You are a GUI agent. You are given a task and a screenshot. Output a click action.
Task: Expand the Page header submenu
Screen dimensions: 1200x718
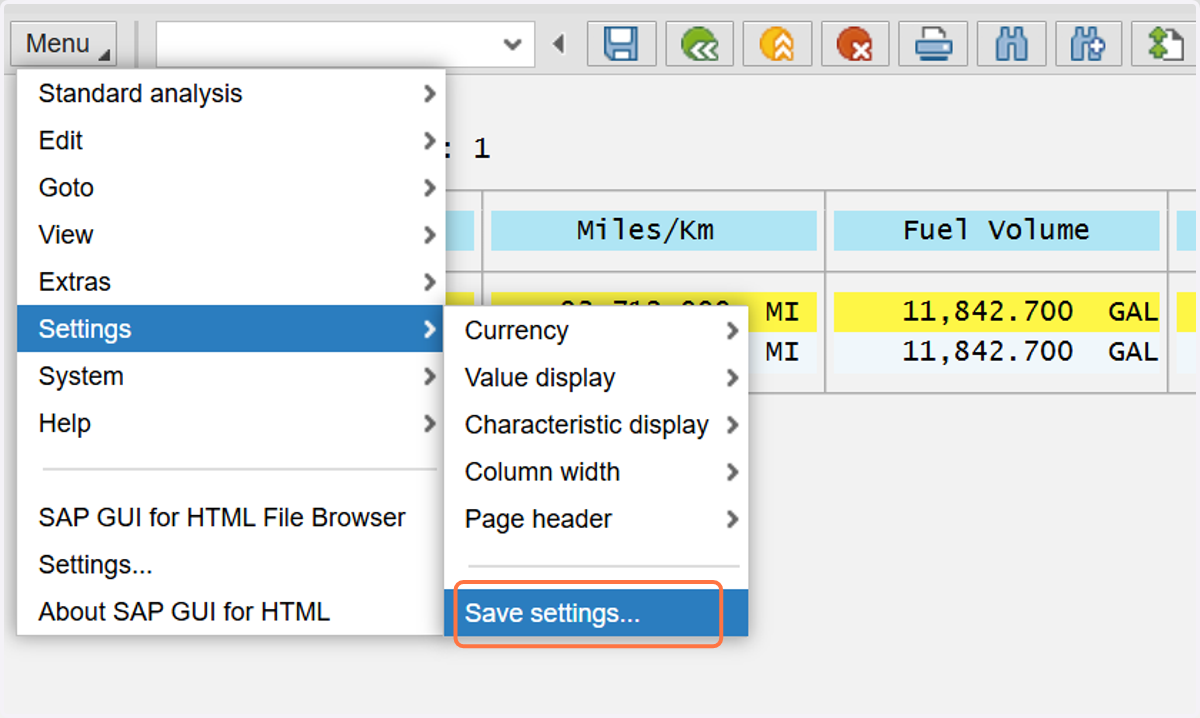click(x=596, y=519)
